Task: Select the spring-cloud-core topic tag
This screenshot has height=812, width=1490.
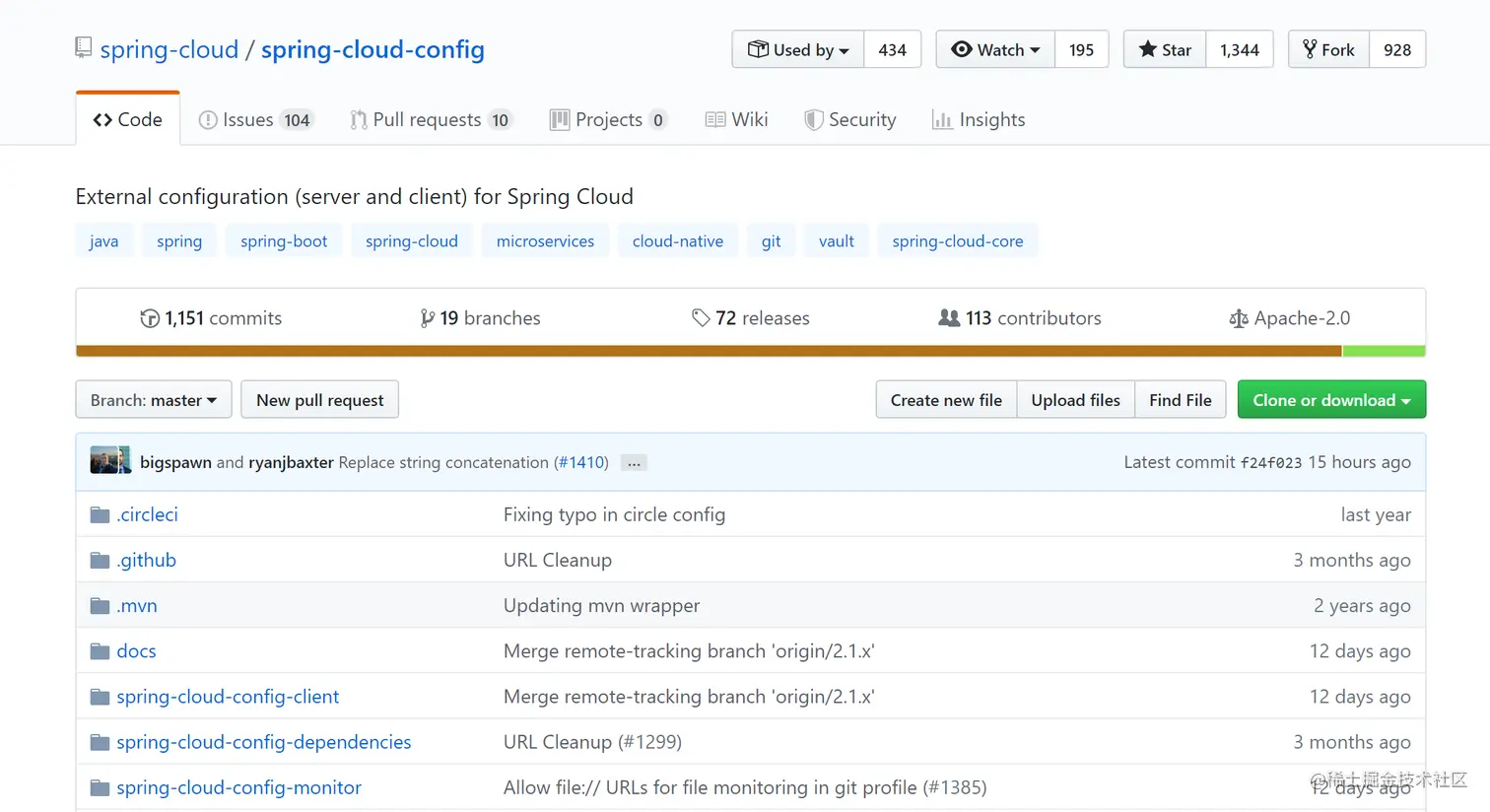Action: [x=958, y=241]
